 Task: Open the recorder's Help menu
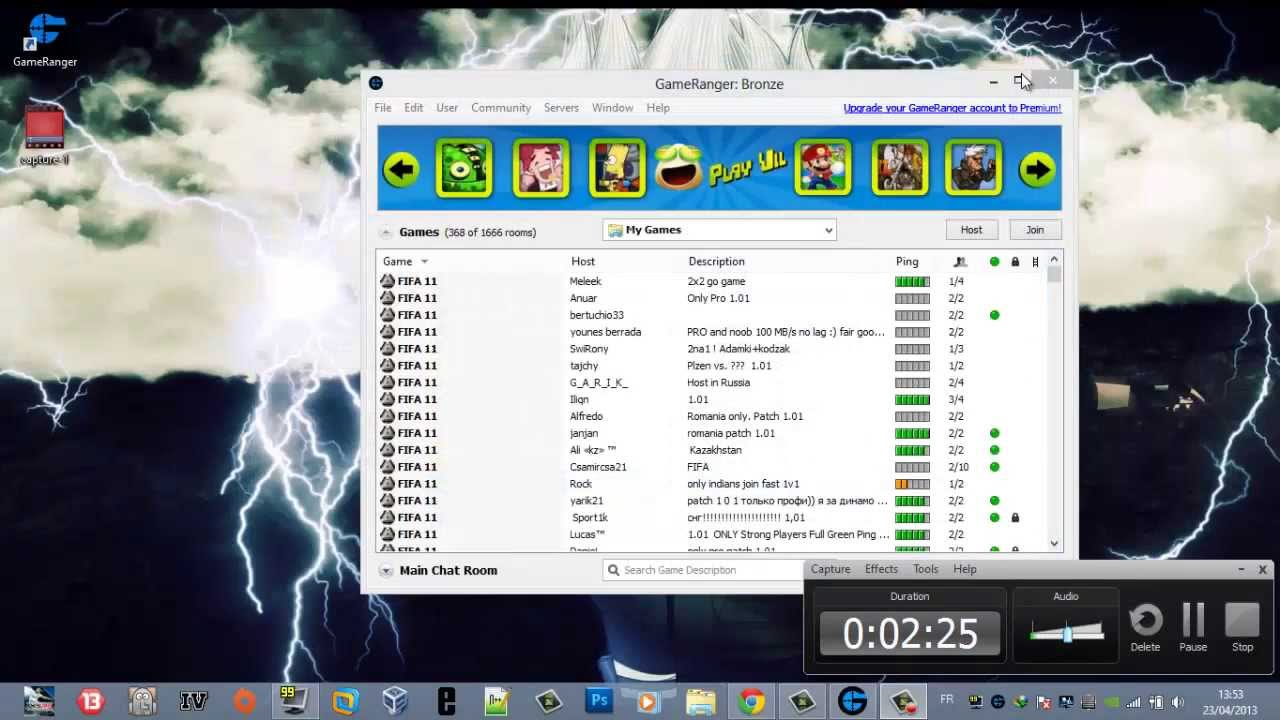(x=964, y=569)
